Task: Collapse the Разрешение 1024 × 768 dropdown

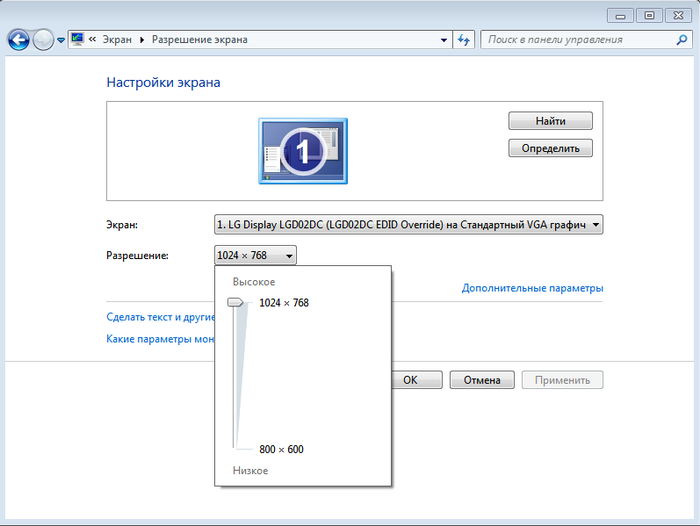Action: (x=255, y=256)
